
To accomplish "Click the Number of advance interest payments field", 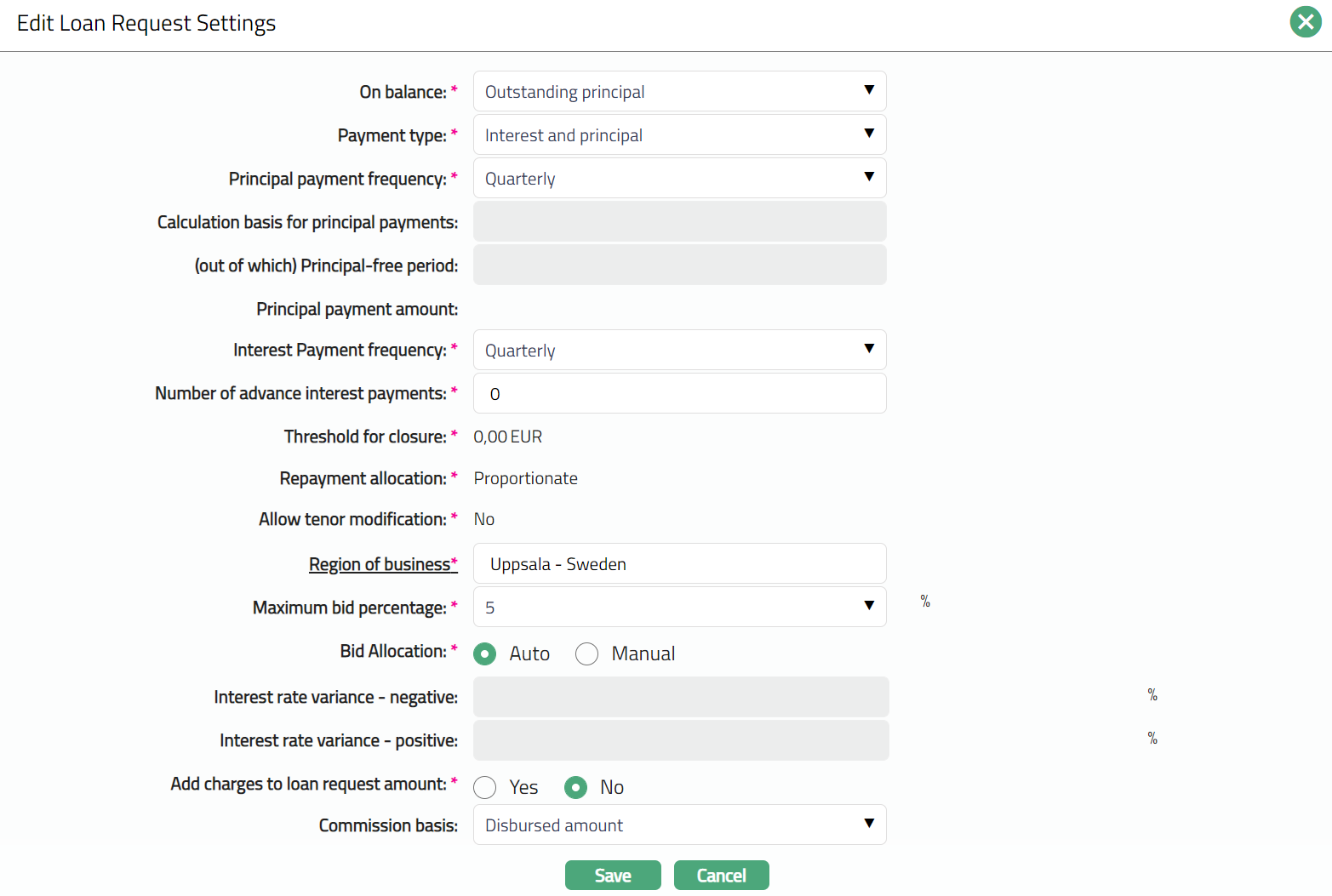I will (679, 393).
